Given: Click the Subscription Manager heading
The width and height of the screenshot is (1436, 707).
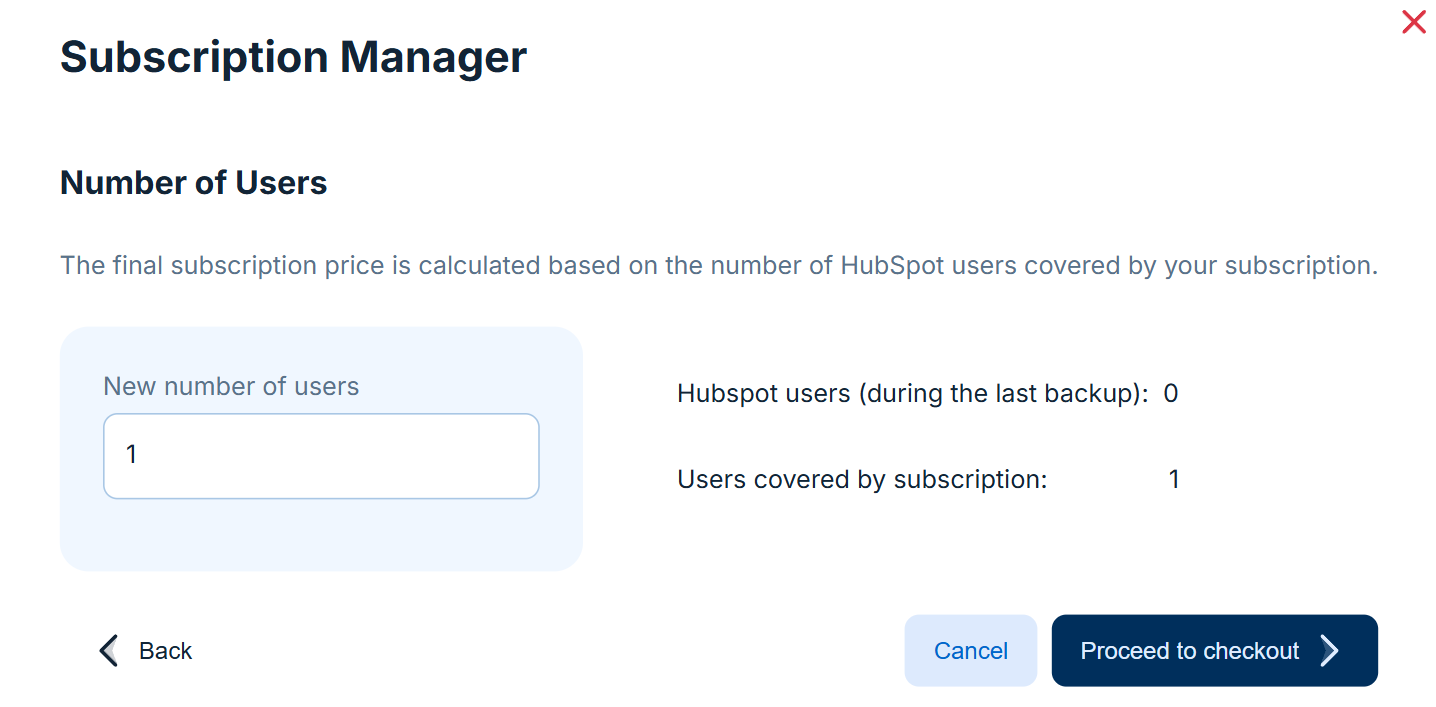Looking at the screenshot, I should click(293, 57).
